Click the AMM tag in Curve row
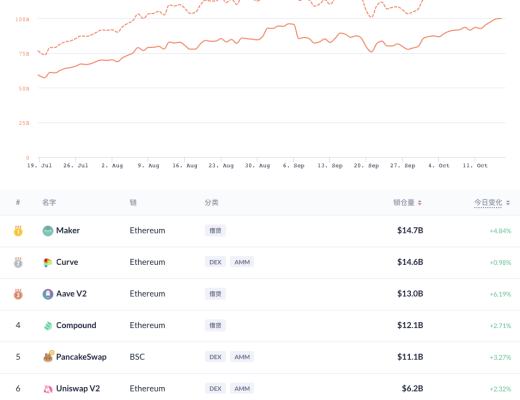Image resolution: width=520 pixels, height=400 pixels. coord(242,262)
